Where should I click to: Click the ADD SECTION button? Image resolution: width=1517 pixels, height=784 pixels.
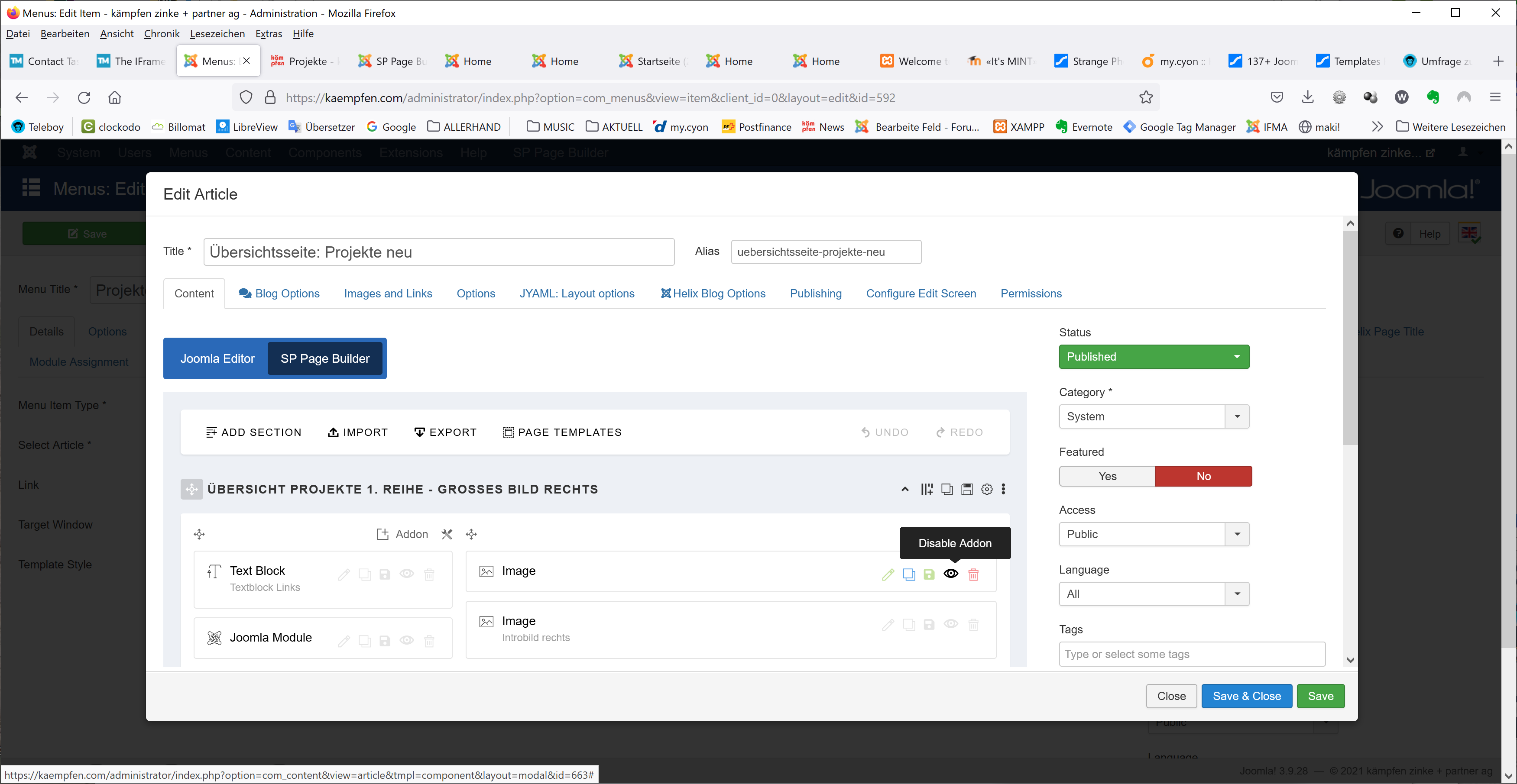253,432
